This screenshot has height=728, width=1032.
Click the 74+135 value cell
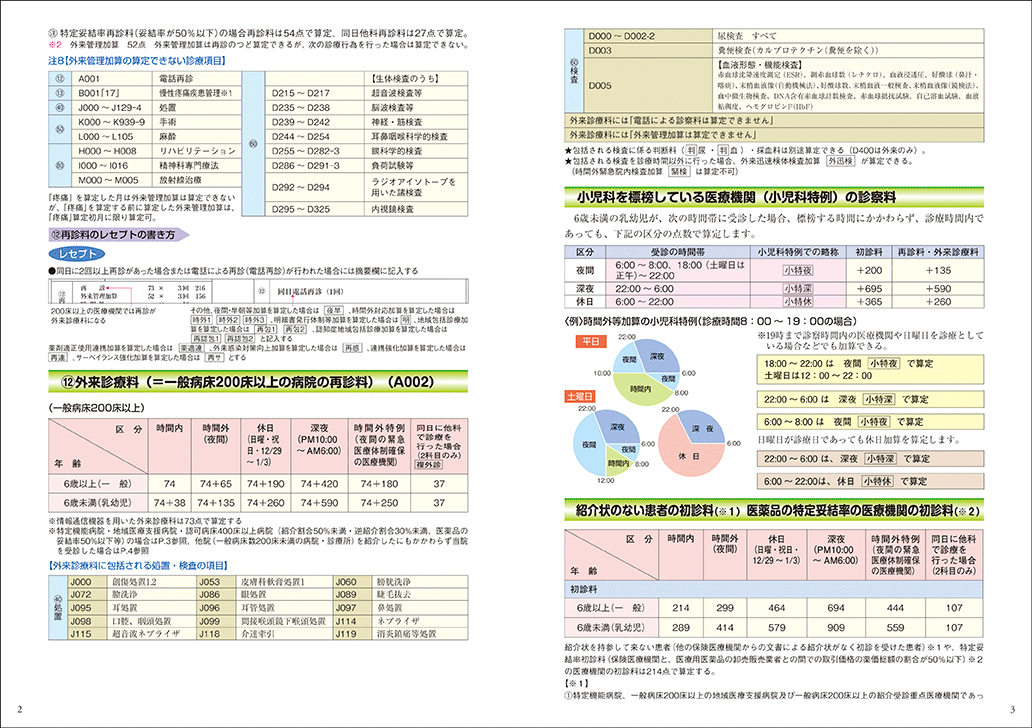(x=216, y=503)
